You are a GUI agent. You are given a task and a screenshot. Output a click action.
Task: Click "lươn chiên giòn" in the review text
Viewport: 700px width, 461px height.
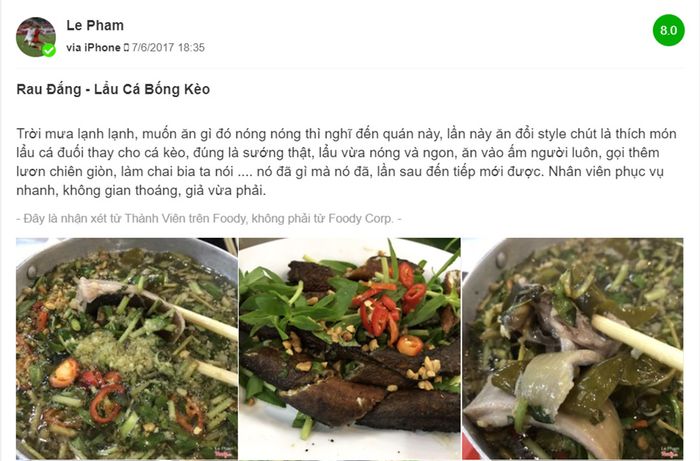click(x=67, y=171)
